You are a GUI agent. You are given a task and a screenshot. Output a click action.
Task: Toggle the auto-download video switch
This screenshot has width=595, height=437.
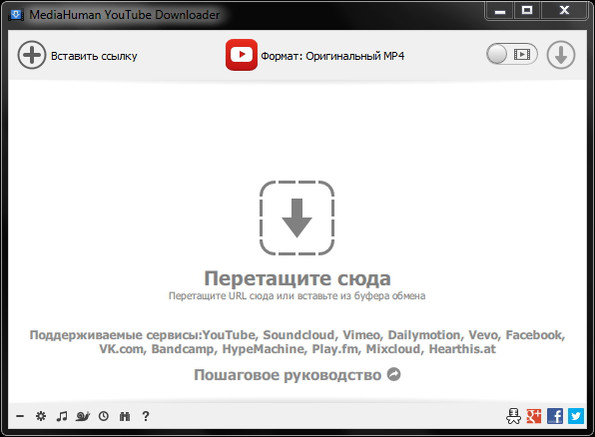click(x=512, y=54)
